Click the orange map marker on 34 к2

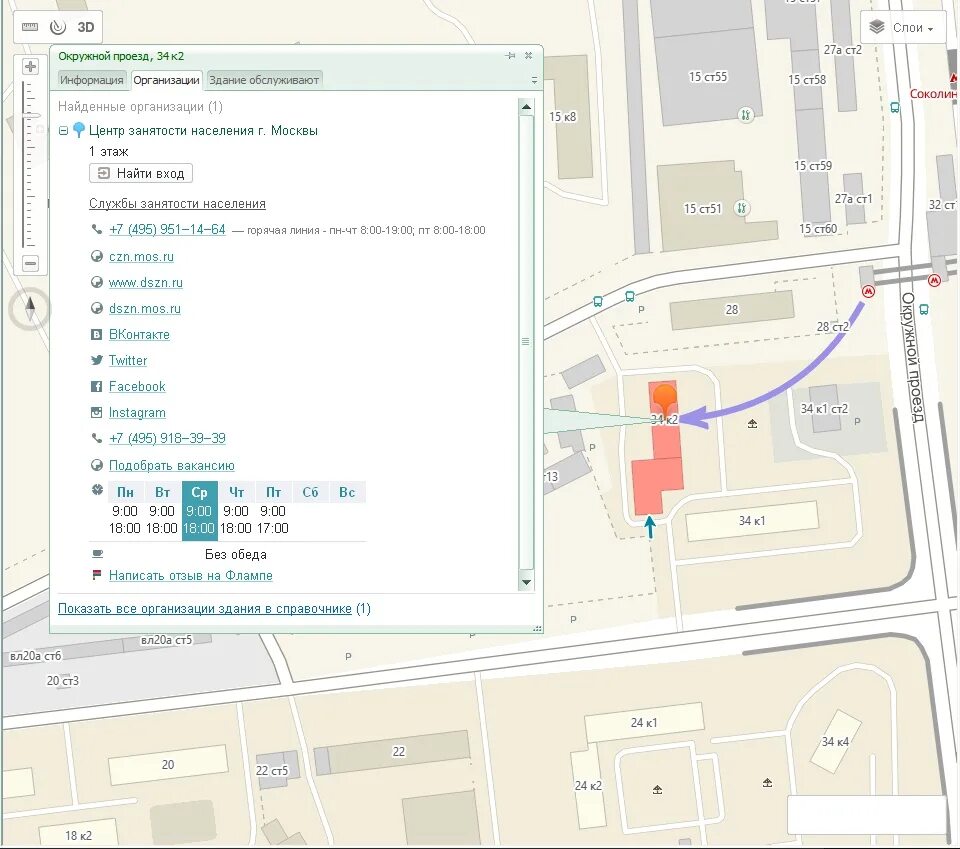click(664, 398)
